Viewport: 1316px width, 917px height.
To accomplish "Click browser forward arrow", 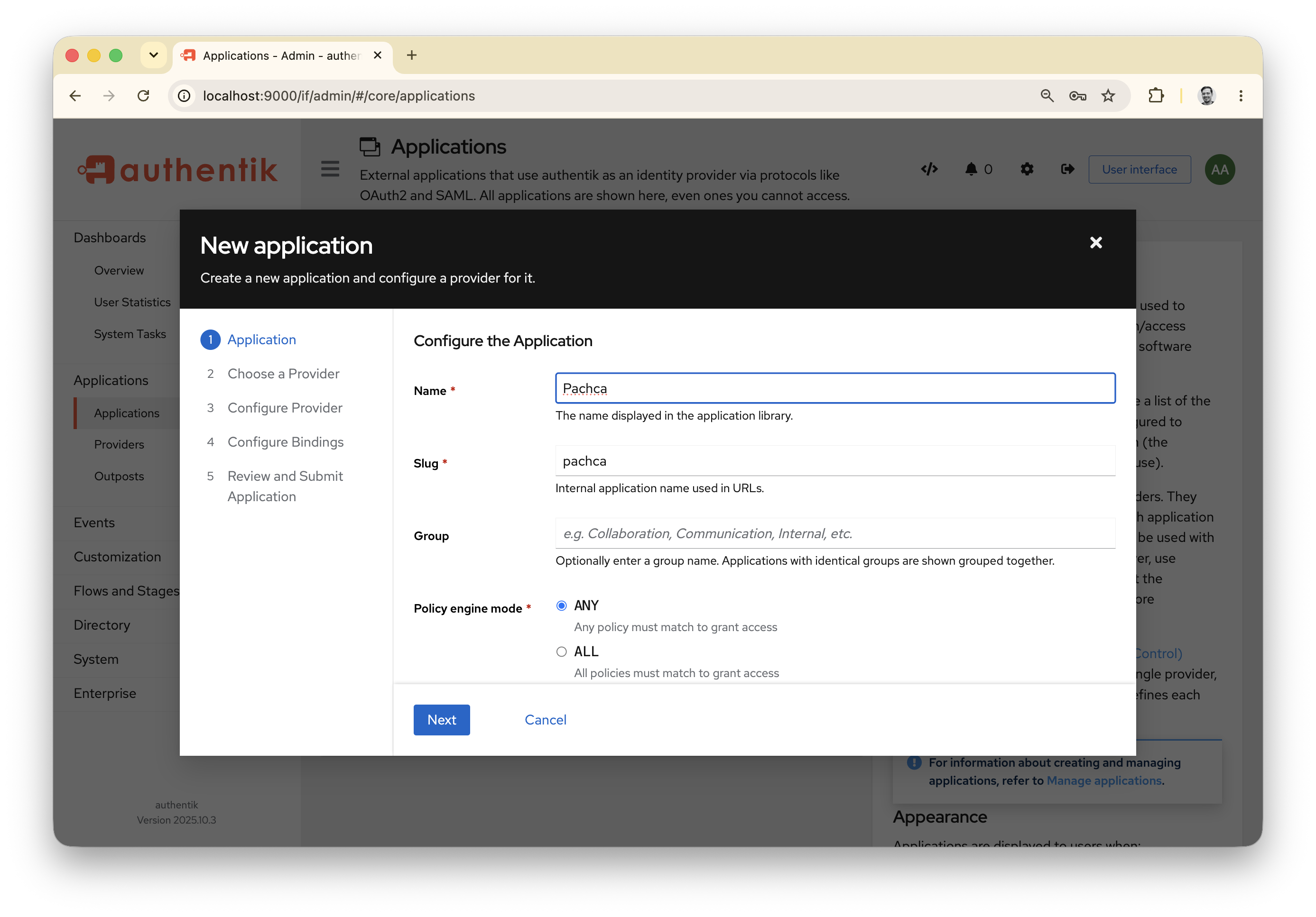I will coord(109,96).
